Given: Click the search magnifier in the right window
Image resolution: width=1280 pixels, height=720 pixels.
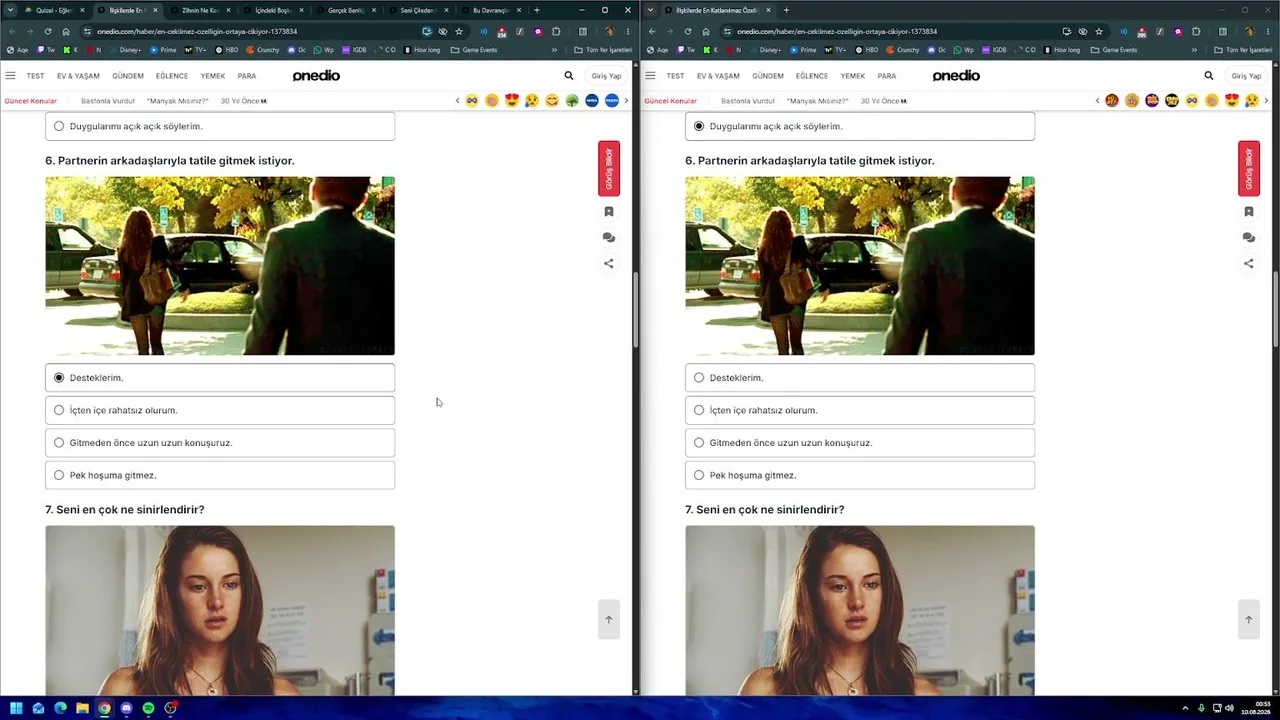Looking at the screenshot, I should pyautogui.click(x=1209, y=76).
